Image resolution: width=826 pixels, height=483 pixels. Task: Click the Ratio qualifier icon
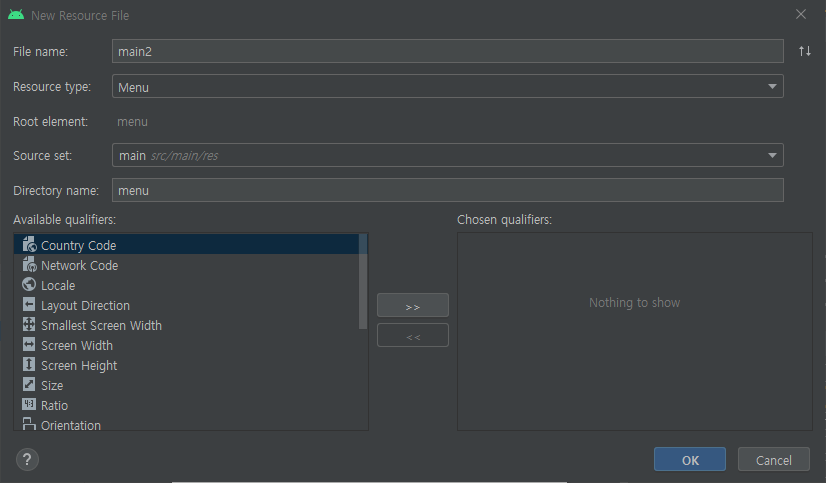pos(29,405)
